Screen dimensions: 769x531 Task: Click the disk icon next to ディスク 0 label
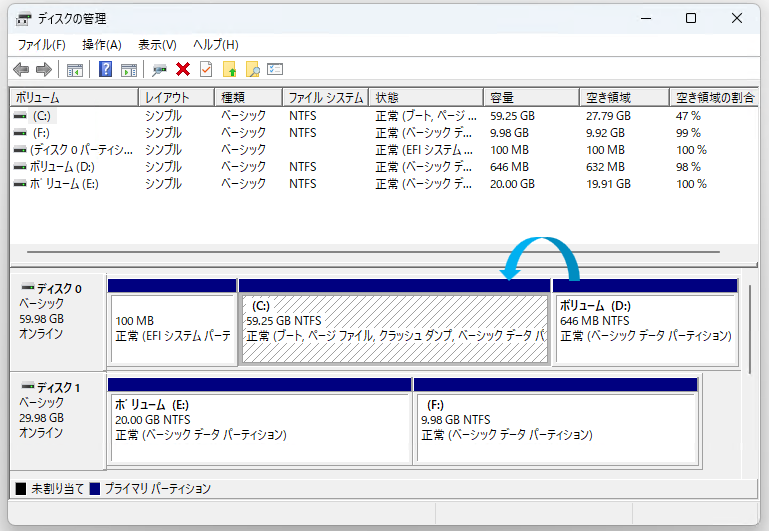(28, 287)
